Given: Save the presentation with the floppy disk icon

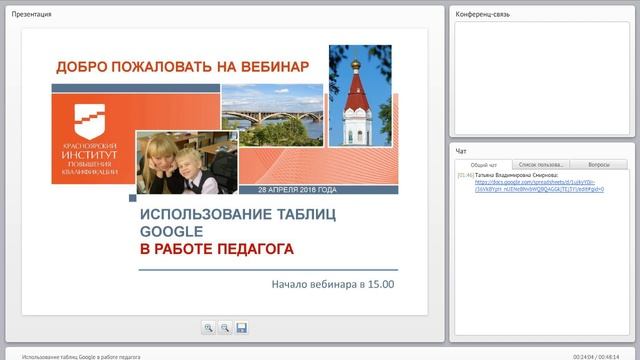Looking at the screenshot, I should click(x=242, y=328).
